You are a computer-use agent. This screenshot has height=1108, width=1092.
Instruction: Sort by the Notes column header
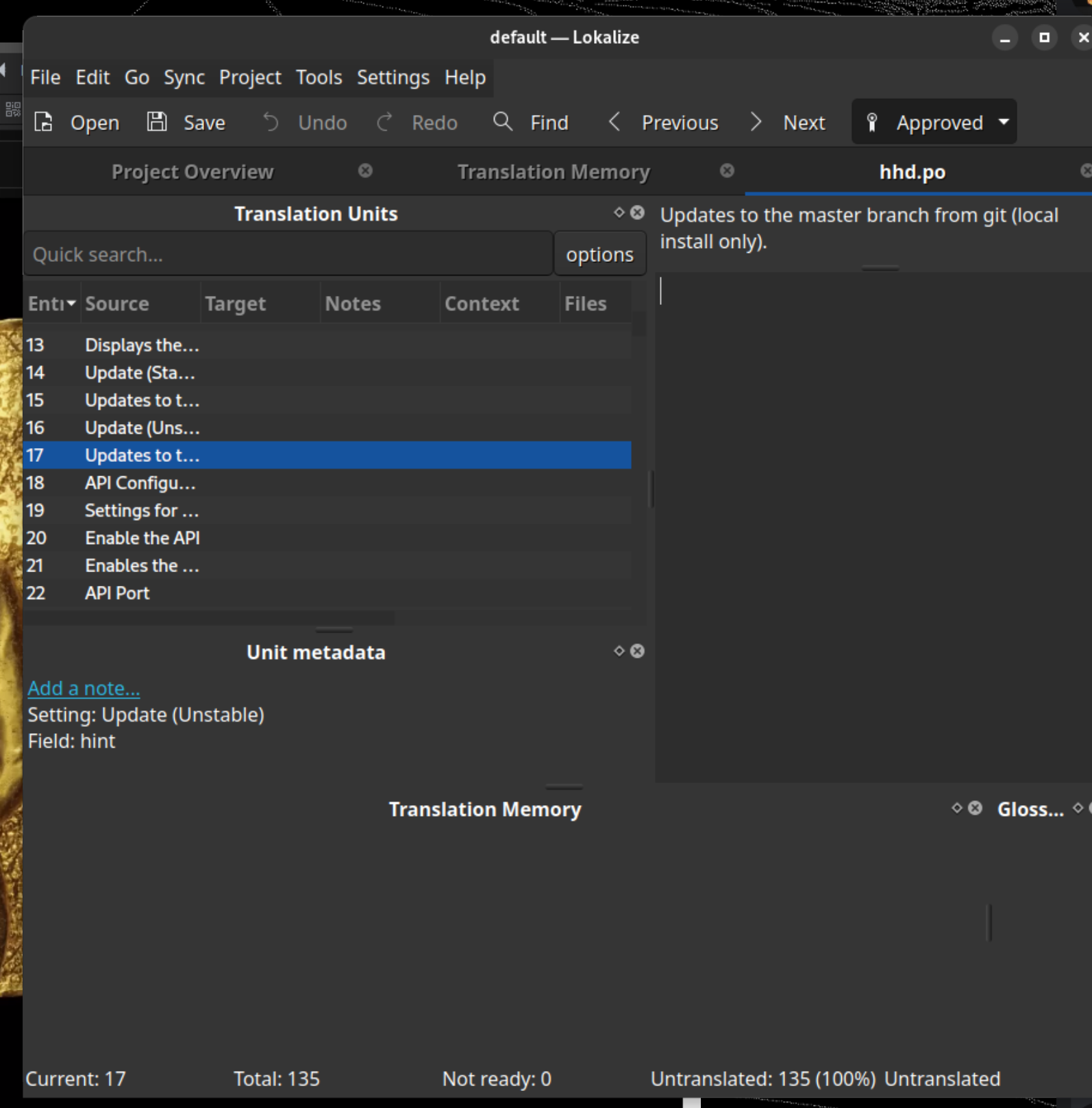(x=380, y=304)
